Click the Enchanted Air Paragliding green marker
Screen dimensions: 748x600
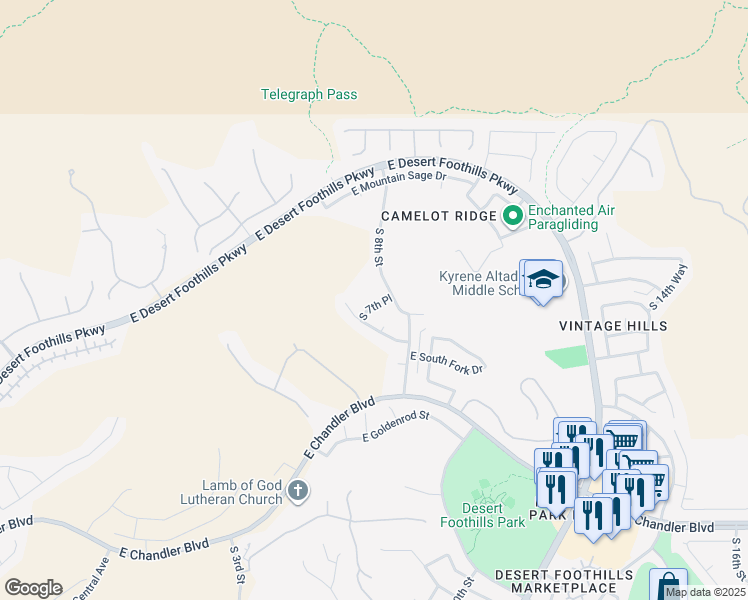point(513,217)
